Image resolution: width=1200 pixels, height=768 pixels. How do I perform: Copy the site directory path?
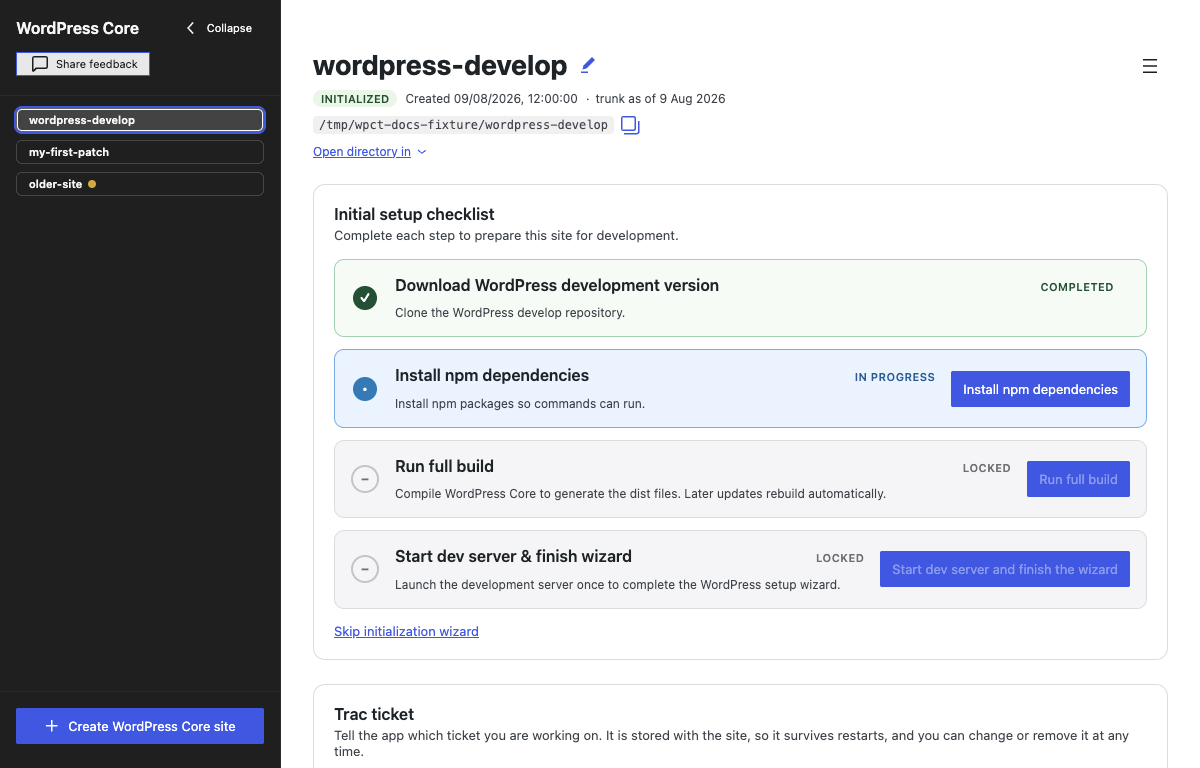point(630,125)
